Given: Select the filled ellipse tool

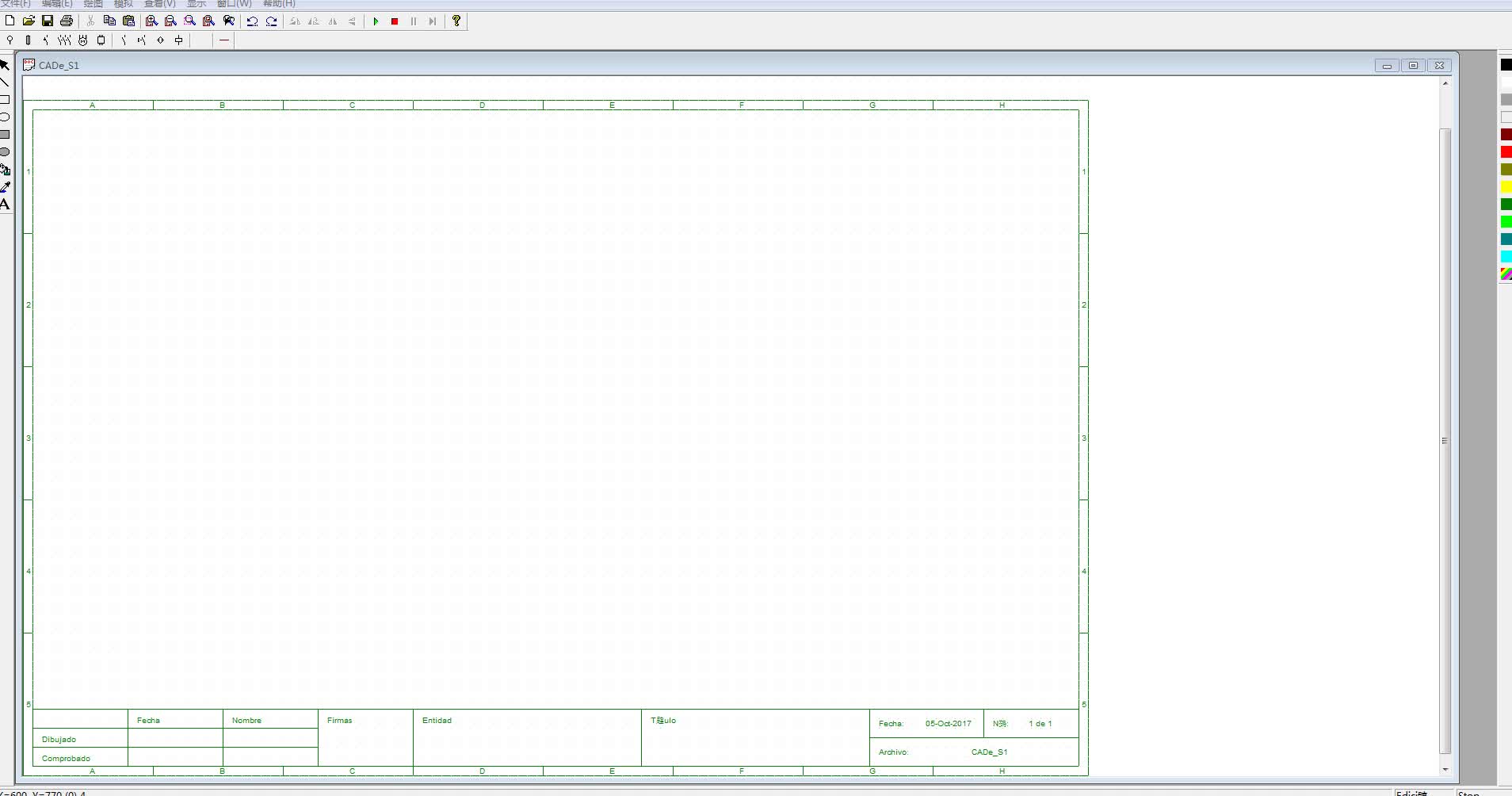Looking at the screenshot, I should click(x=5, y=152).
